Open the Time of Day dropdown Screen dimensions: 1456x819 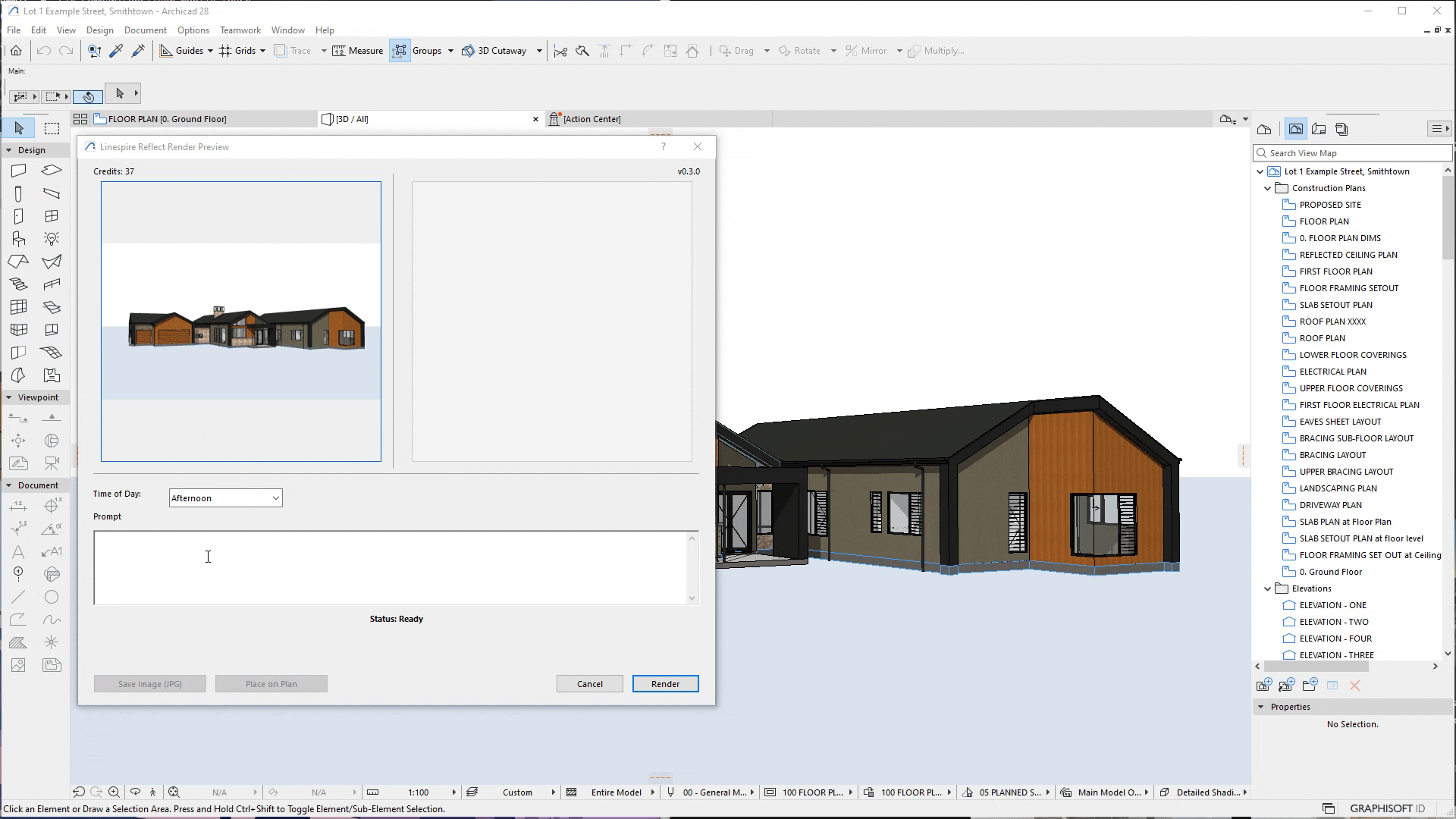point(225,498)
